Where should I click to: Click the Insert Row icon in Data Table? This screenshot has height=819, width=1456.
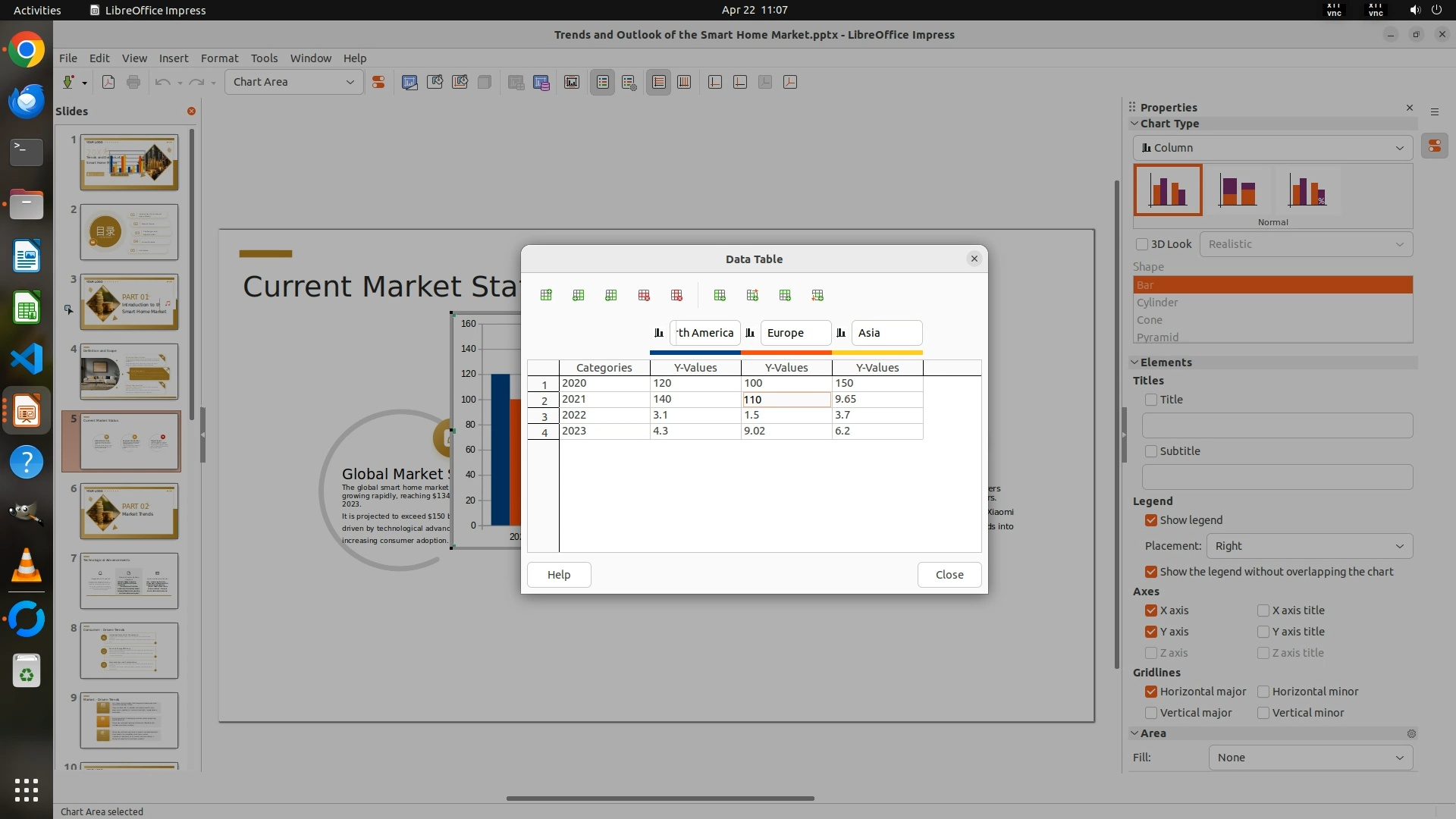coord(546,295)
